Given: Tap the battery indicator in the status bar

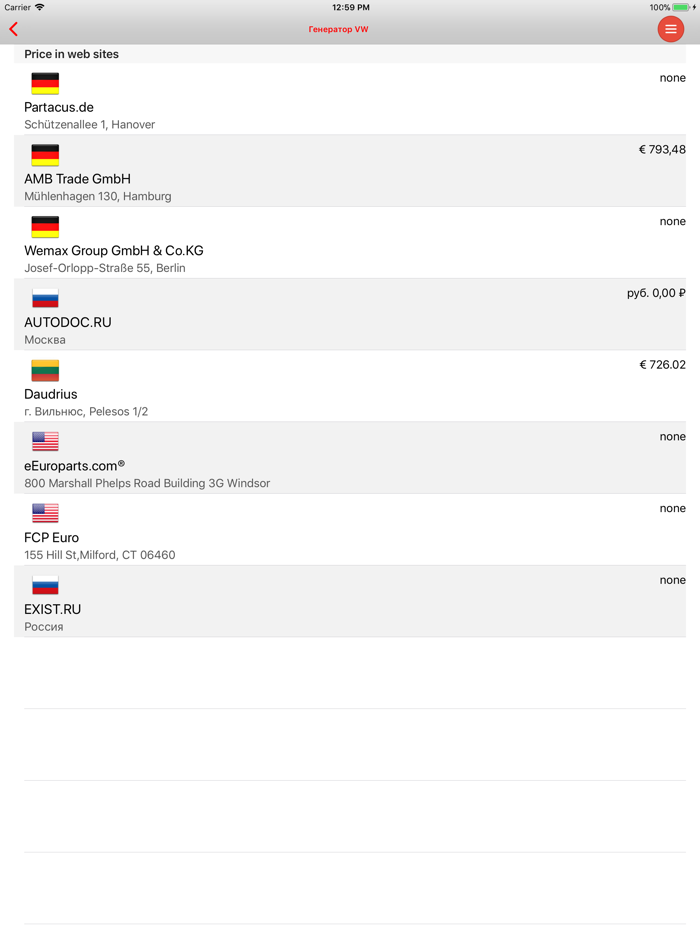Looking at the screenshot, I should [679, 7].
